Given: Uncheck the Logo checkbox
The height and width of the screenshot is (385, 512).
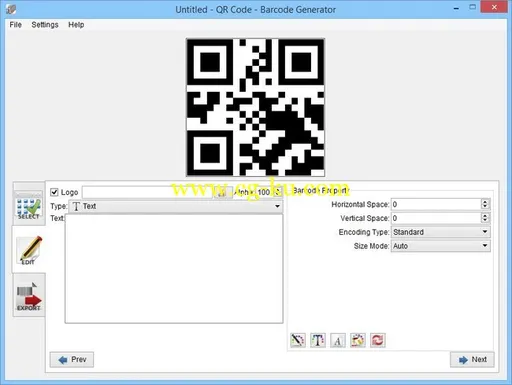Looking at the screenshot, I should [54, 192].
